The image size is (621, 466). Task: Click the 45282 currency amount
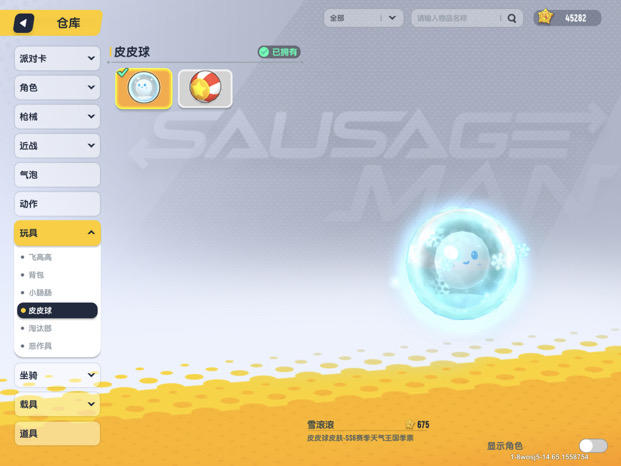coord(575,18)
